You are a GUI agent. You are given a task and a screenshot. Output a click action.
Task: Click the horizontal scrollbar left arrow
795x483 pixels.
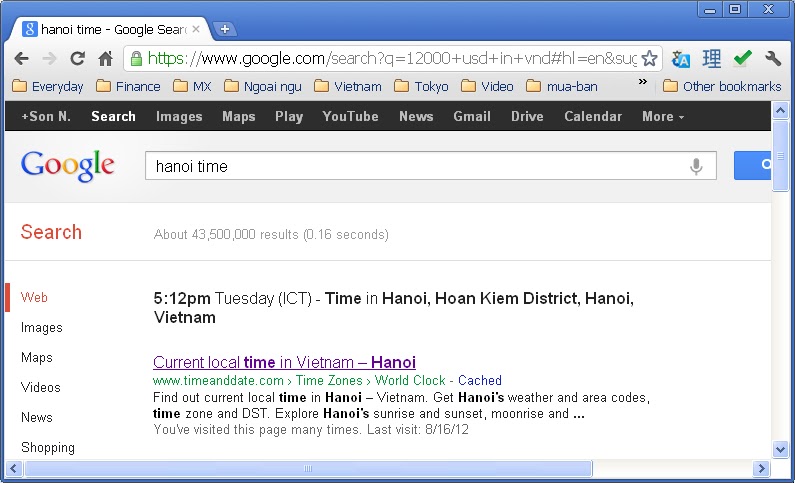coord(13,468)
